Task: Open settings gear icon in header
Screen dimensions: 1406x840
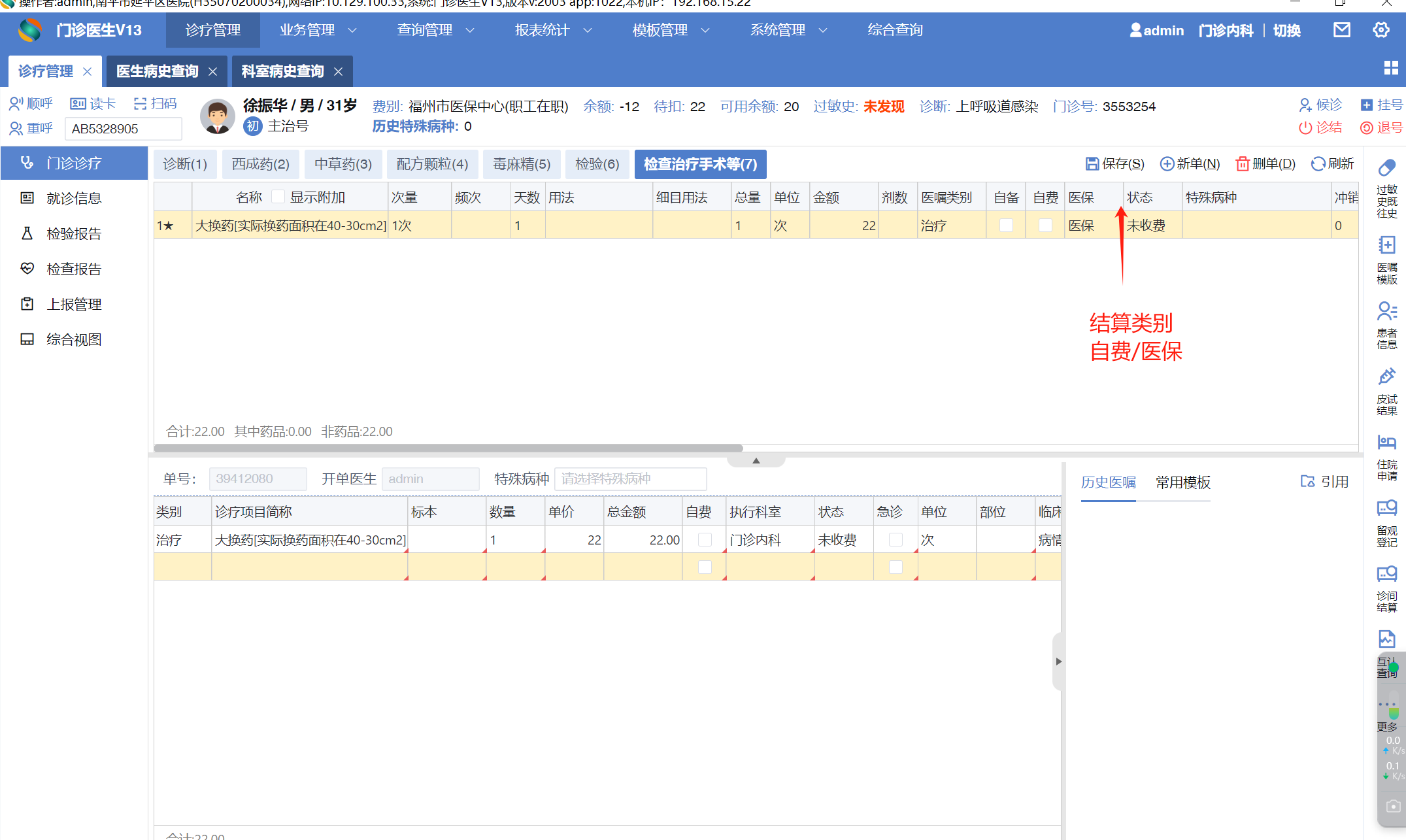Action: [1381, 30]
